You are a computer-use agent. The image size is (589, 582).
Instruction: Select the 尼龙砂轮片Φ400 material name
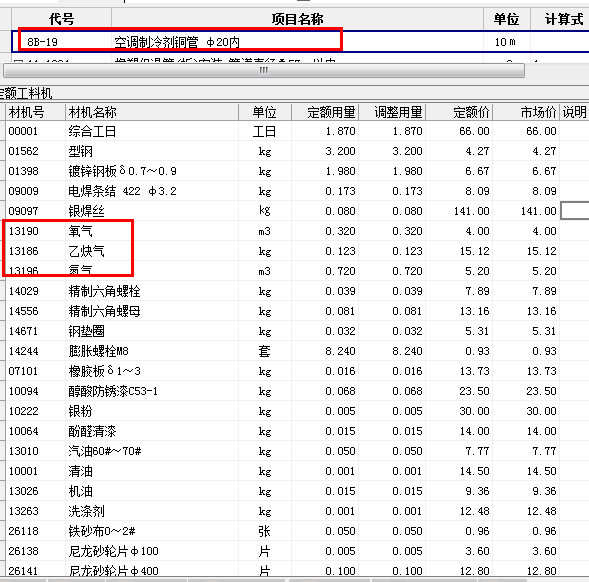[x=113, y=571]
